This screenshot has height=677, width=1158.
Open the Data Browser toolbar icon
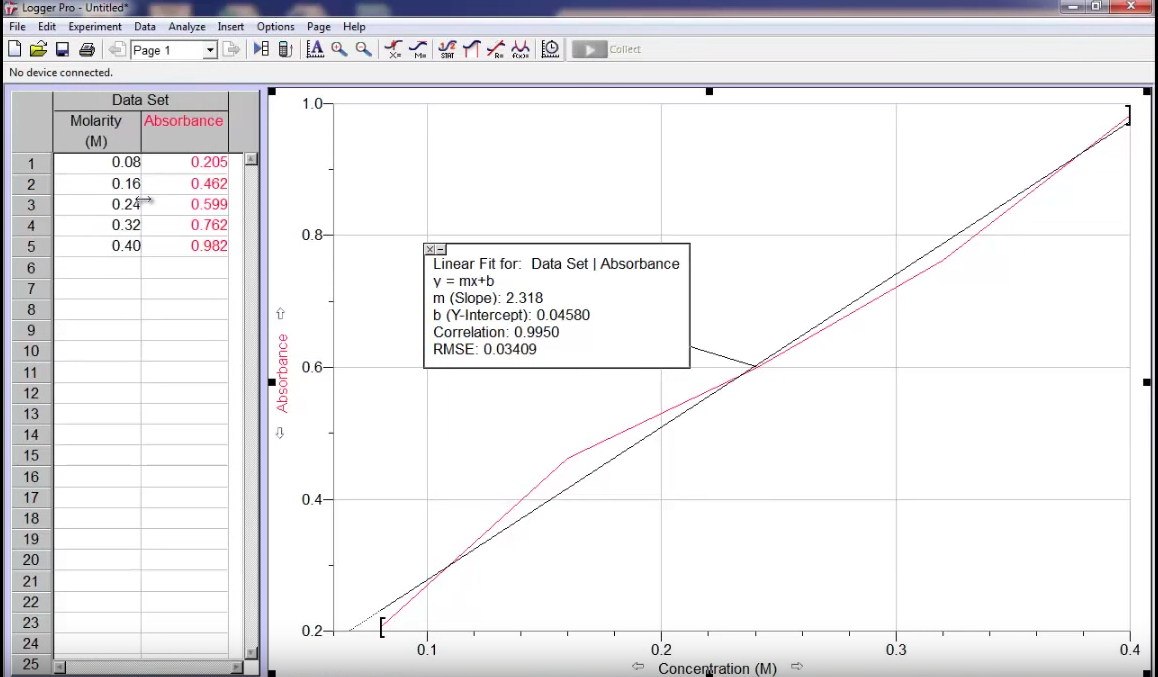(x=261, y=49)
